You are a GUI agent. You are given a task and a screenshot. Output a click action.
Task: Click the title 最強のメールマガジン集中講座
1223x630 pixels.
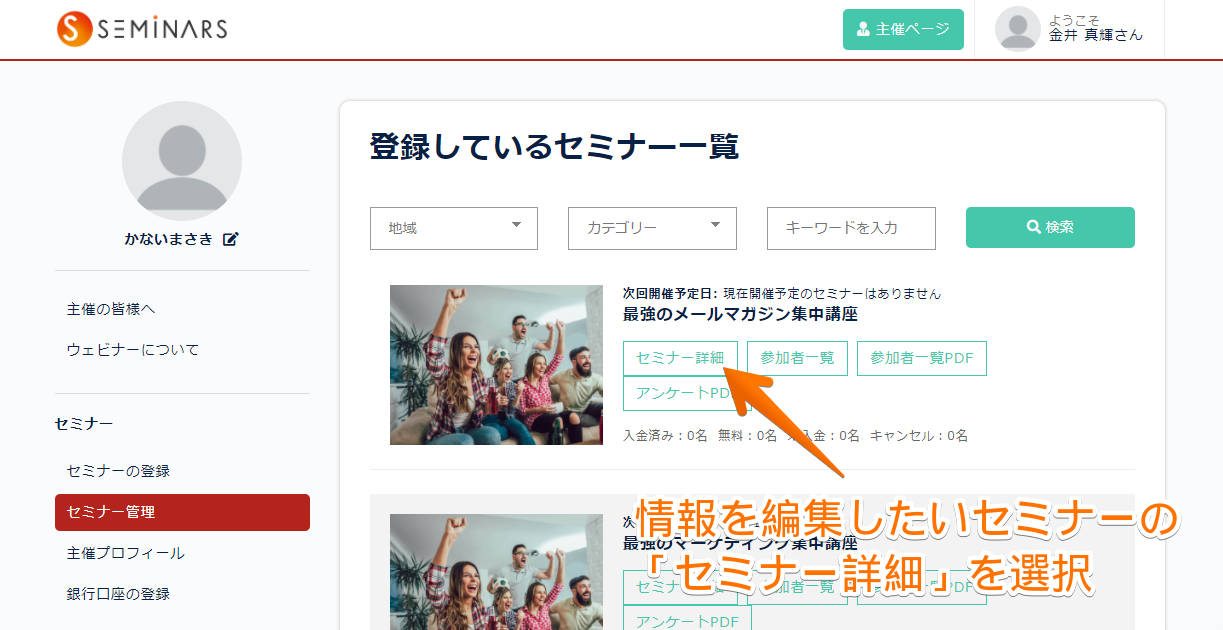(x=740, y=314)
